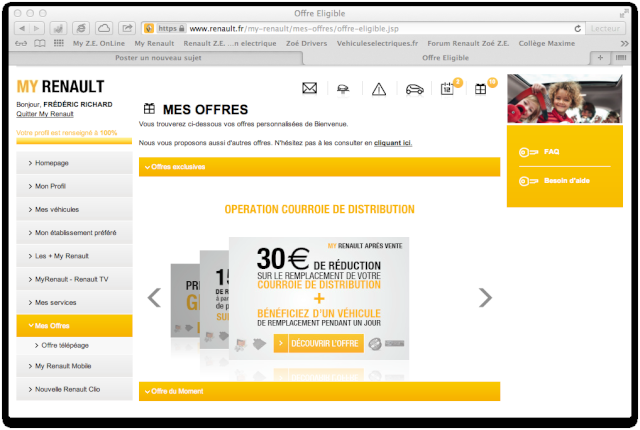
Task: Click the share toolbar icon
Action: tap(127, 28)
